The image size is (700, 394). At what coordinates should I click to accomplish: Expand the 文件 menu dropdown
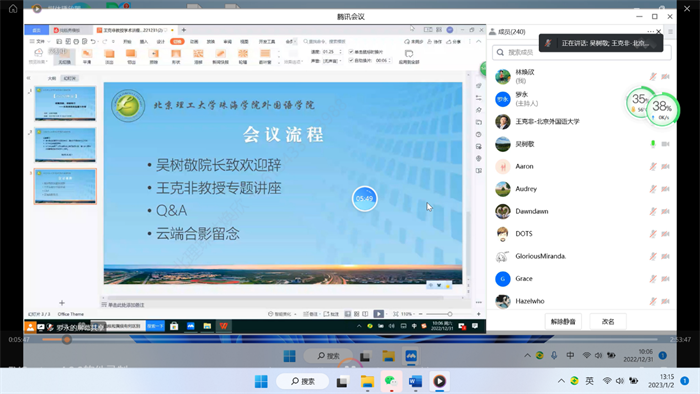[40, 41]
